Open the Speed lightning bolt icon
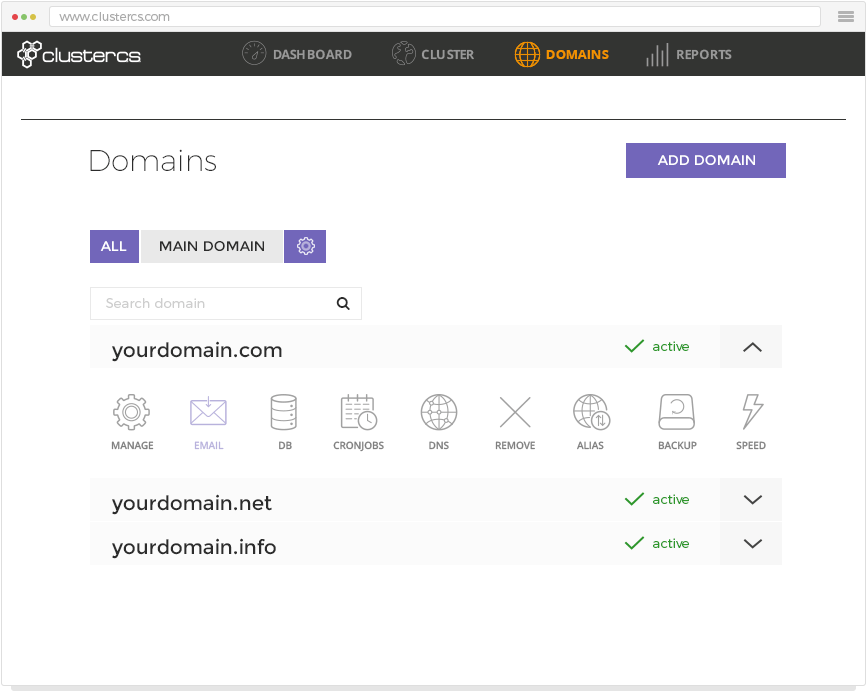The image size is (867, 692). click(x=751, y=412)
